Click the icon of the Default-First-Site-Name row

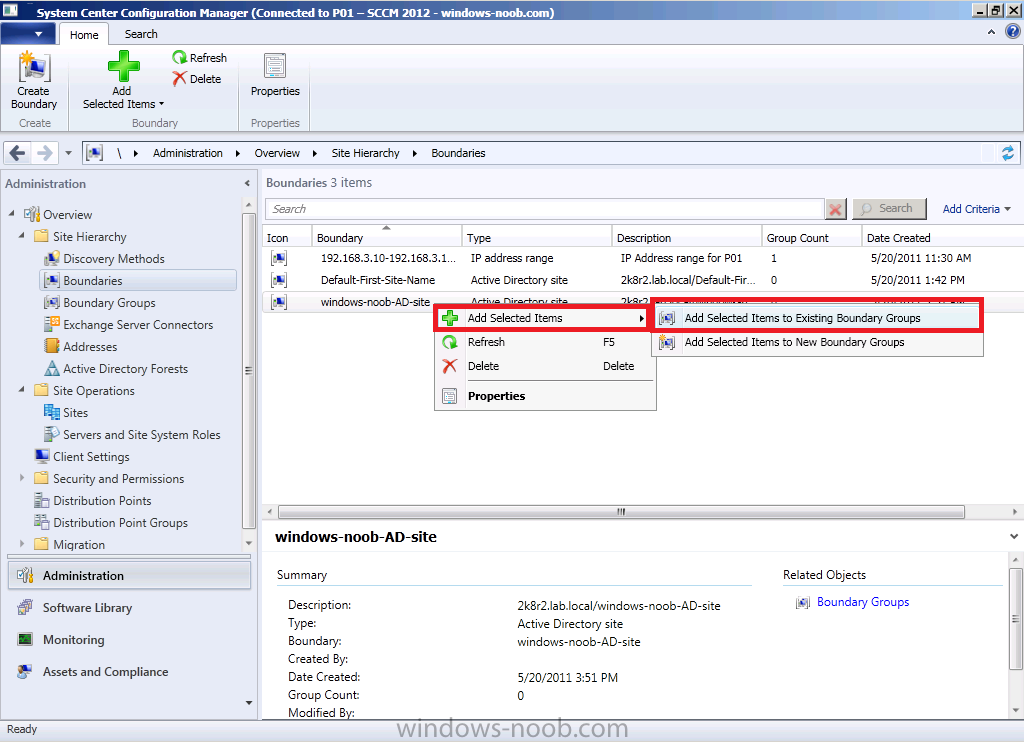tap(279, 281)
